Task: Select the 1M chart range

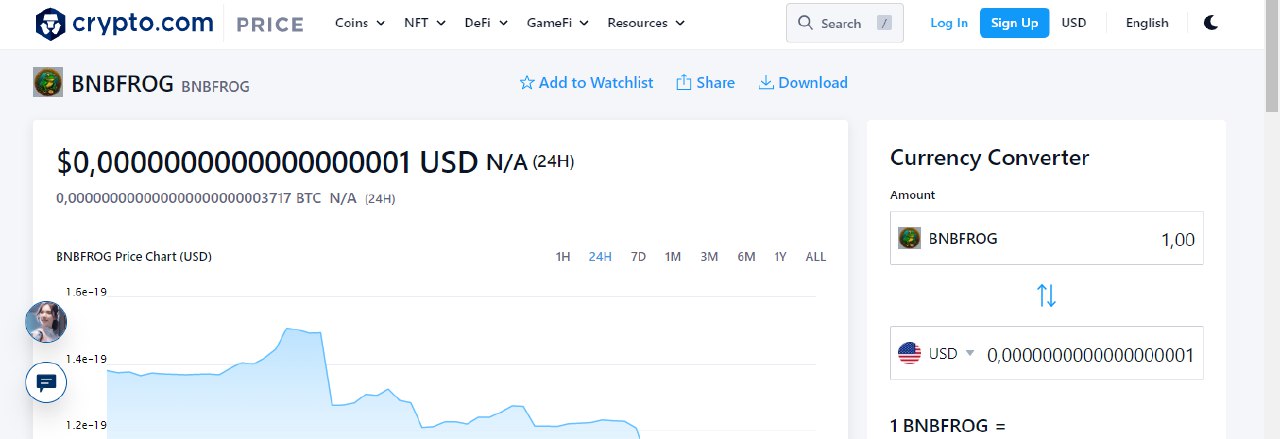Action: tap(673, 257)
